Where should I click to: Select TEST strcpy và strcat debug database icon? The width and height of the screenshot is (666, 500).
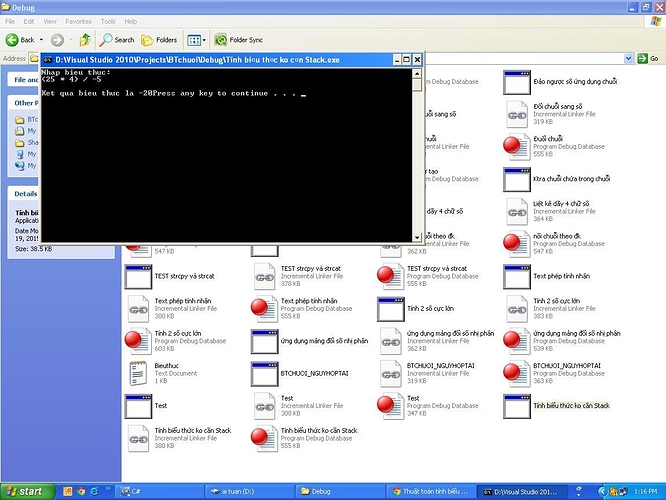tap(389, 276)
